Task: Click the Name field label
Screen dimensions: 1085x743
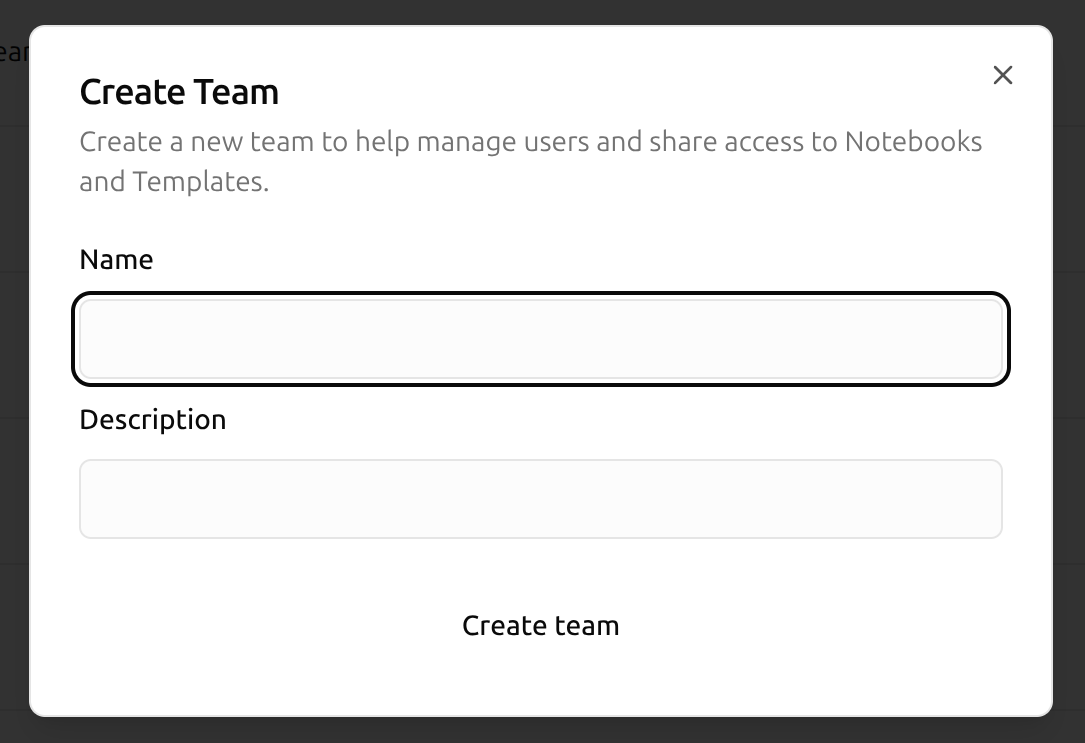Action: (x=116, y=260)
